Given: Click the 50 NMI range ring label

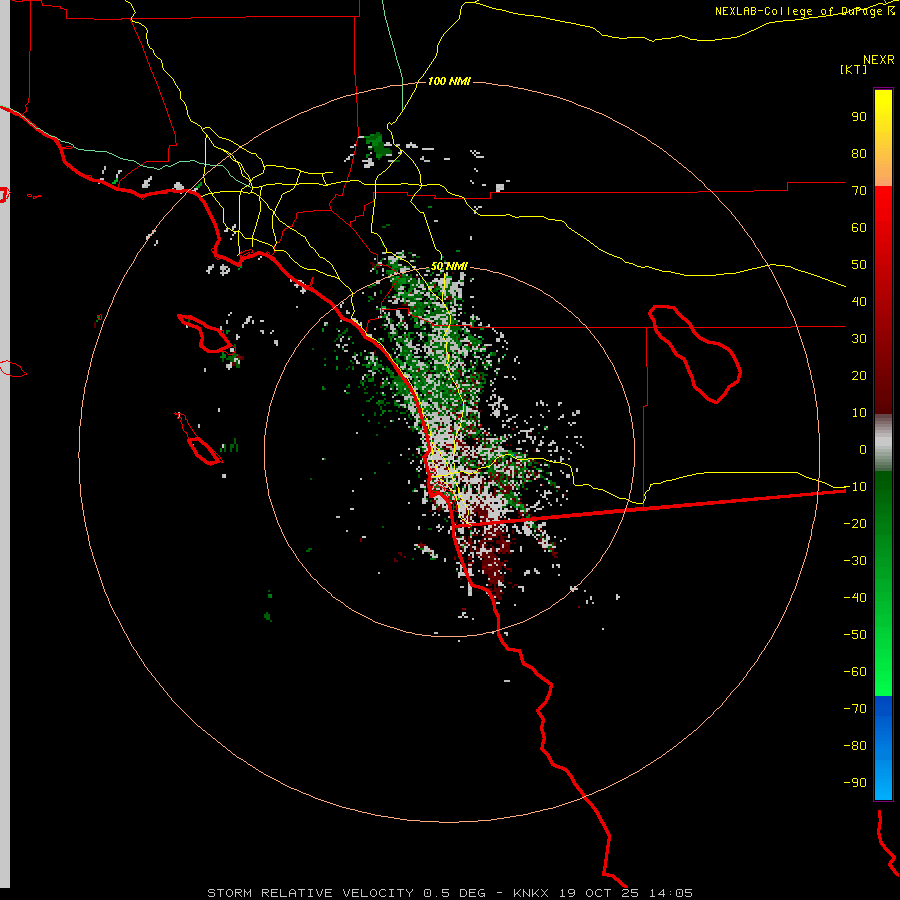Looking at the screenshot, I should pyautogui.click(x=449, y=266).
